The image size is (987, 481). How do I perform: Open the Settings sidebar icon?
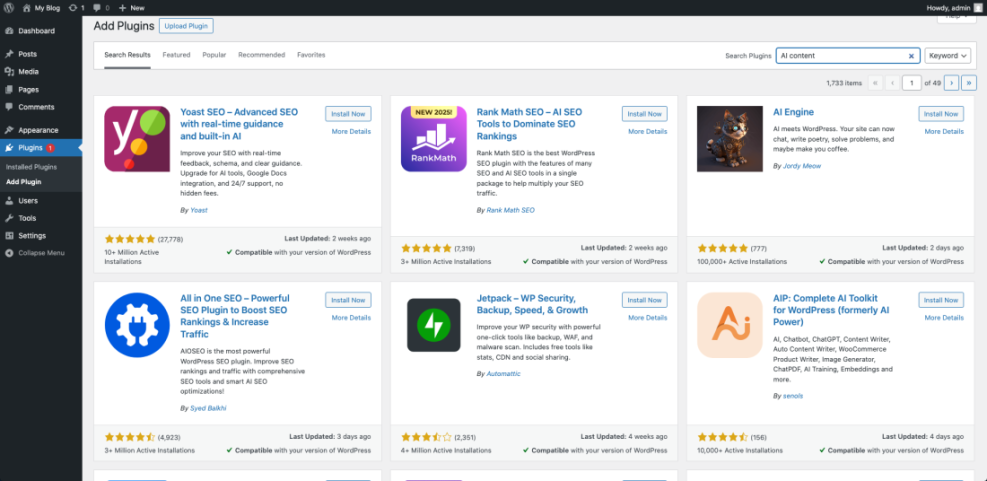[9, 236]
